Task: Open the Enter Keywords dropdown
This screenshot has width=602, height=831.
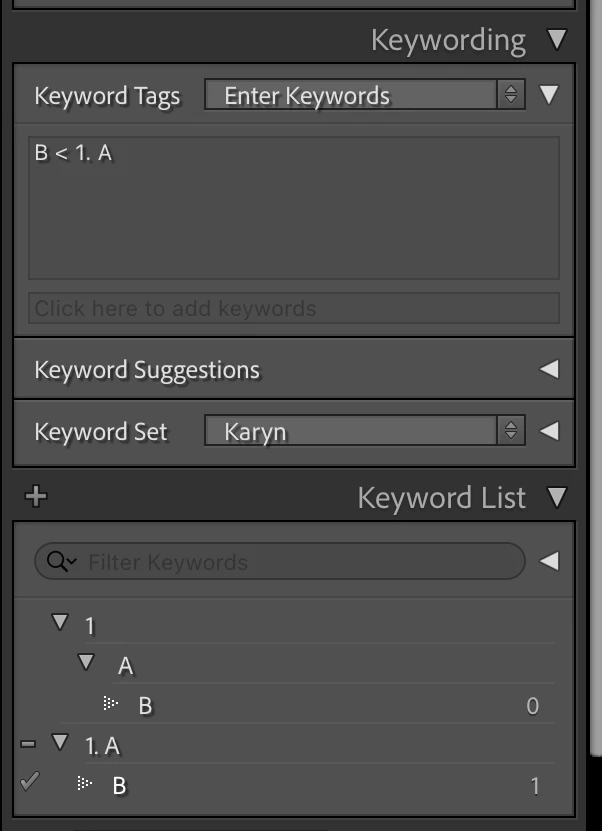Action: [x=365, y=95]
